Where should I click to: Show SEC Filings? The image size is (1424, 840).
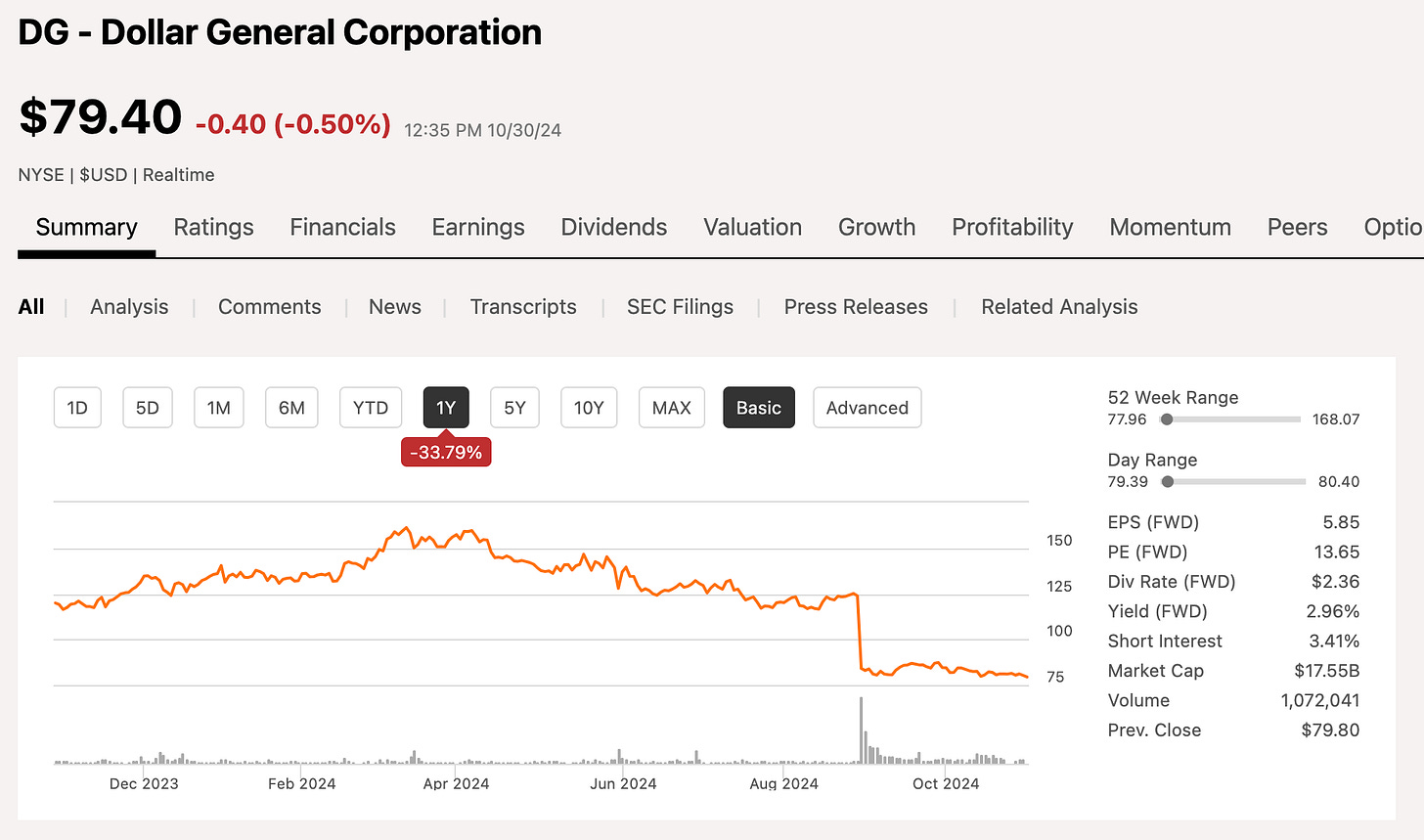(x=680, y=307)
